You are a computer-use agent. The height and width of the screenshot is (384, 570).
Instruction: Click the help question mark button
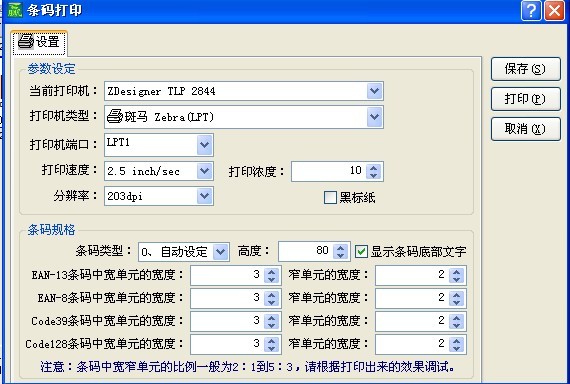[x=531, y=11]
